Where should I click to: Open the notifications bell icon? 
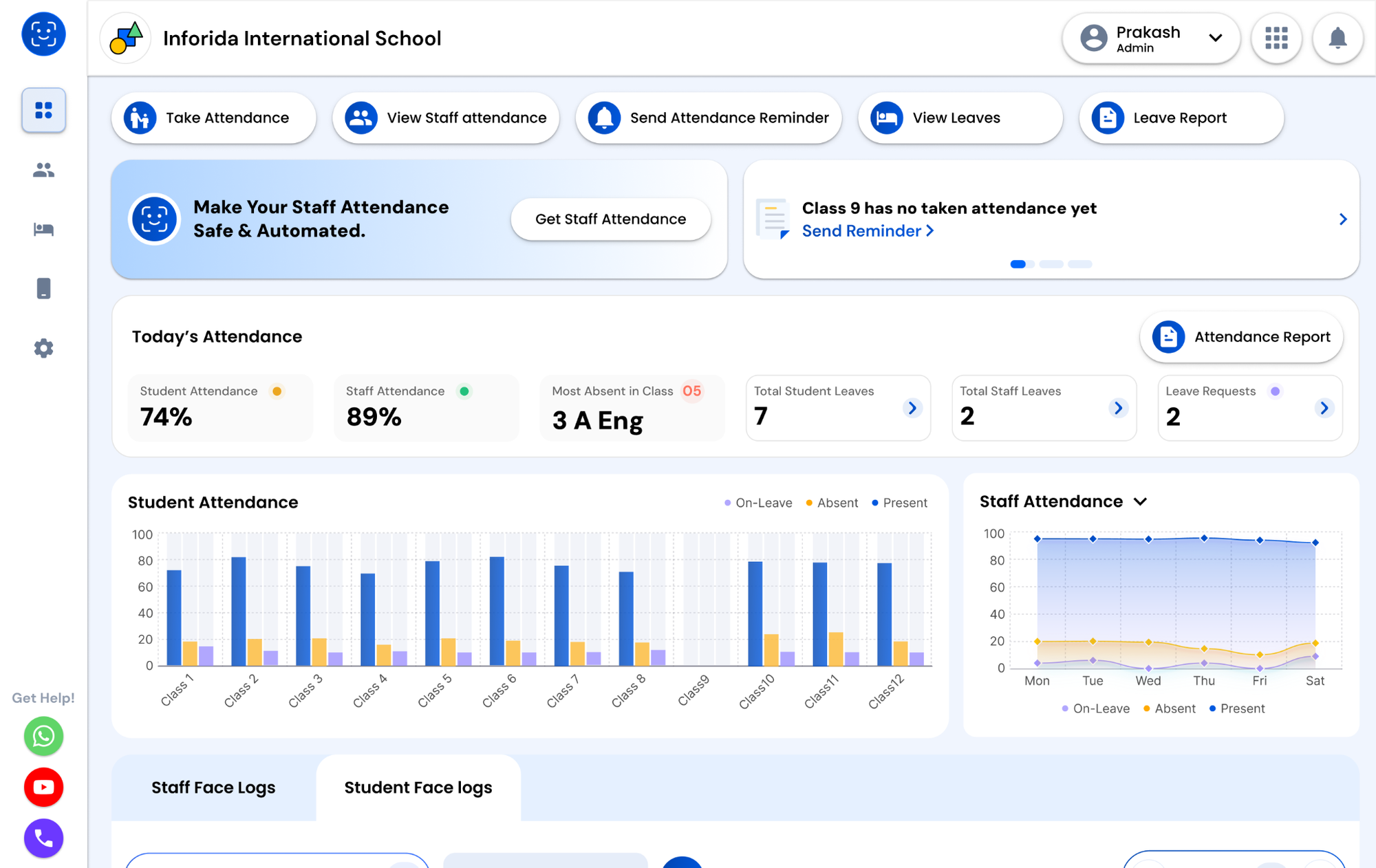pos(1337,39)
